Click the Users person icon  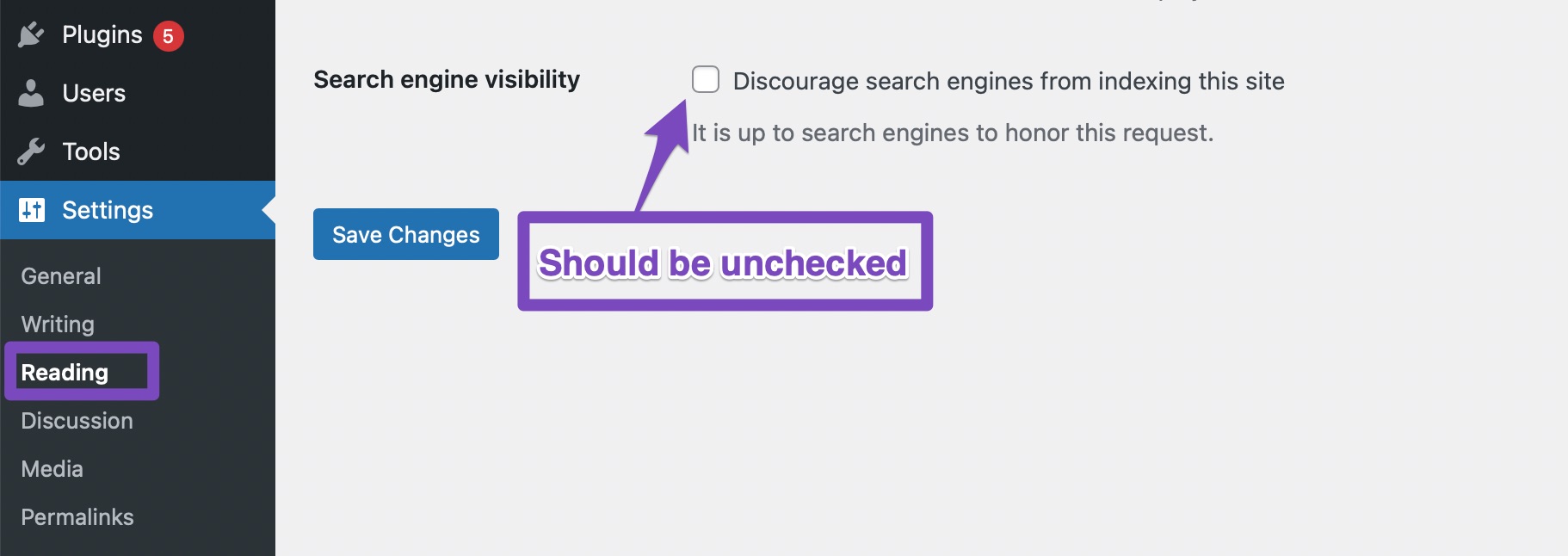[x=31, y=93]
